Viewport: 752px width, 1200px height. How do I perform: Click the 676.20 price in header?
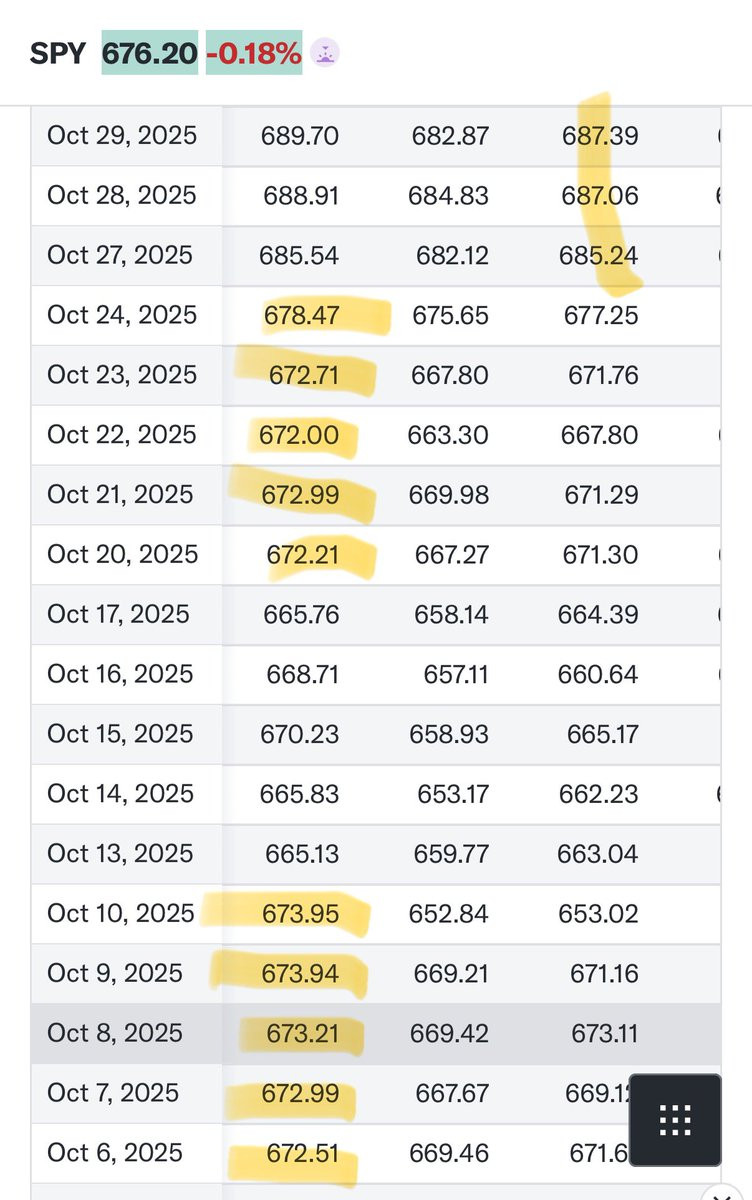pos(150,53)
